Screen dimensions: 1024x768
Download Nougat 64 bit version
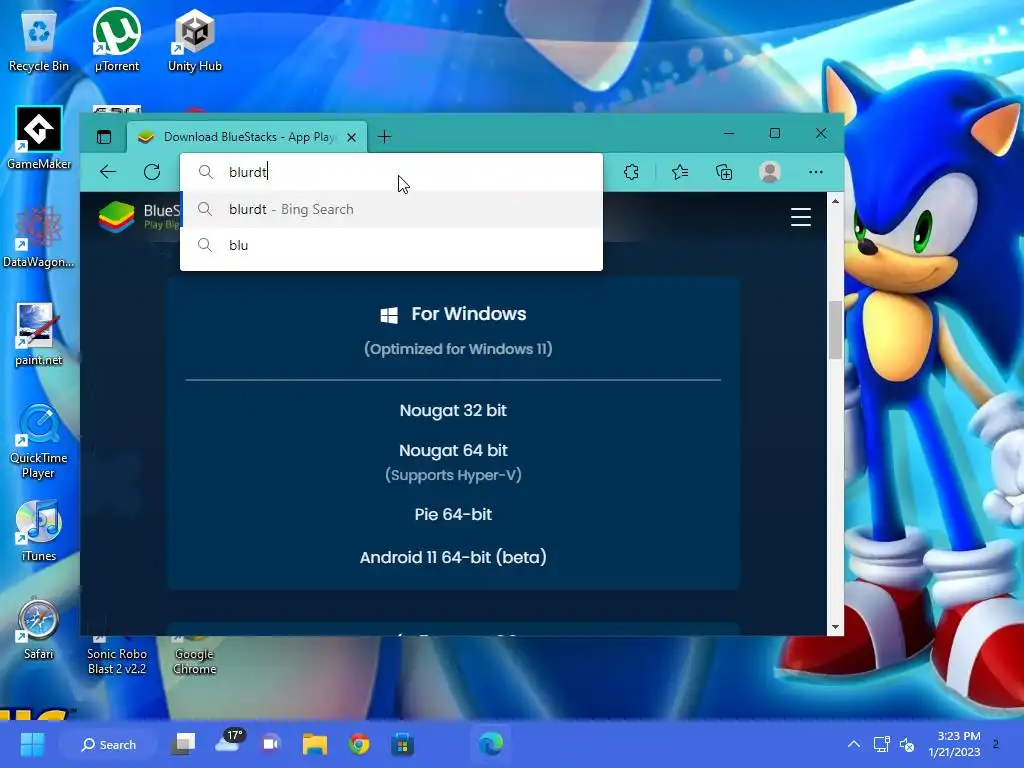click(x=453, y=450)
